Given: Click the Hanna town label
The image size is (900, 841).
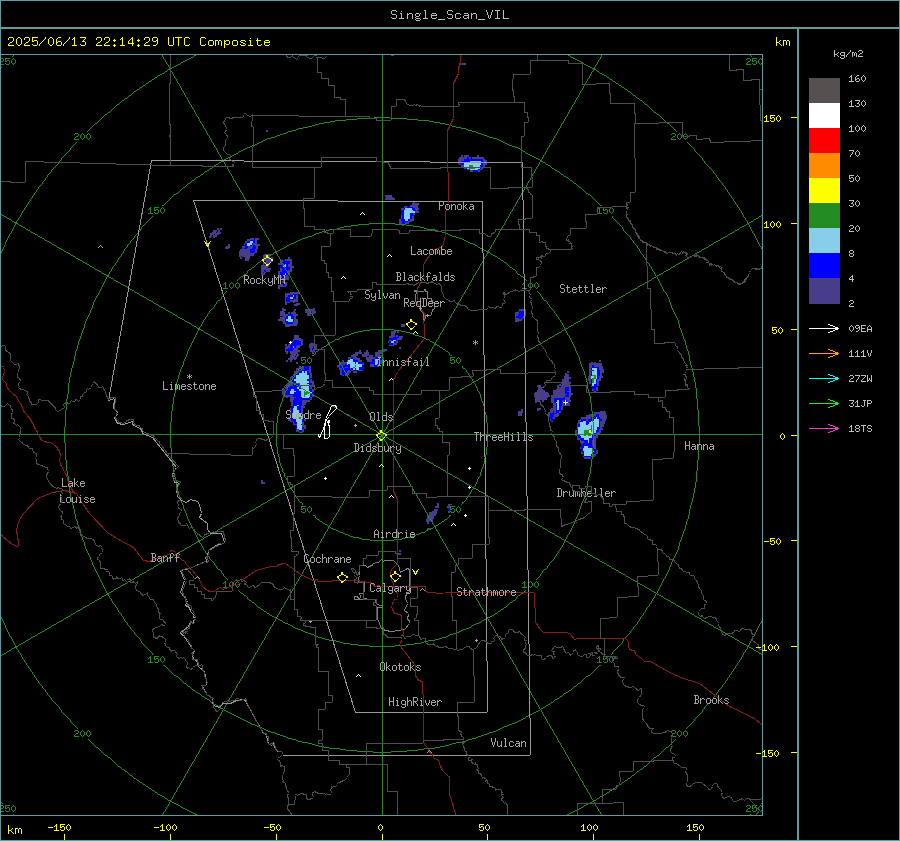Looking at the screenshot, I should 699,446.
